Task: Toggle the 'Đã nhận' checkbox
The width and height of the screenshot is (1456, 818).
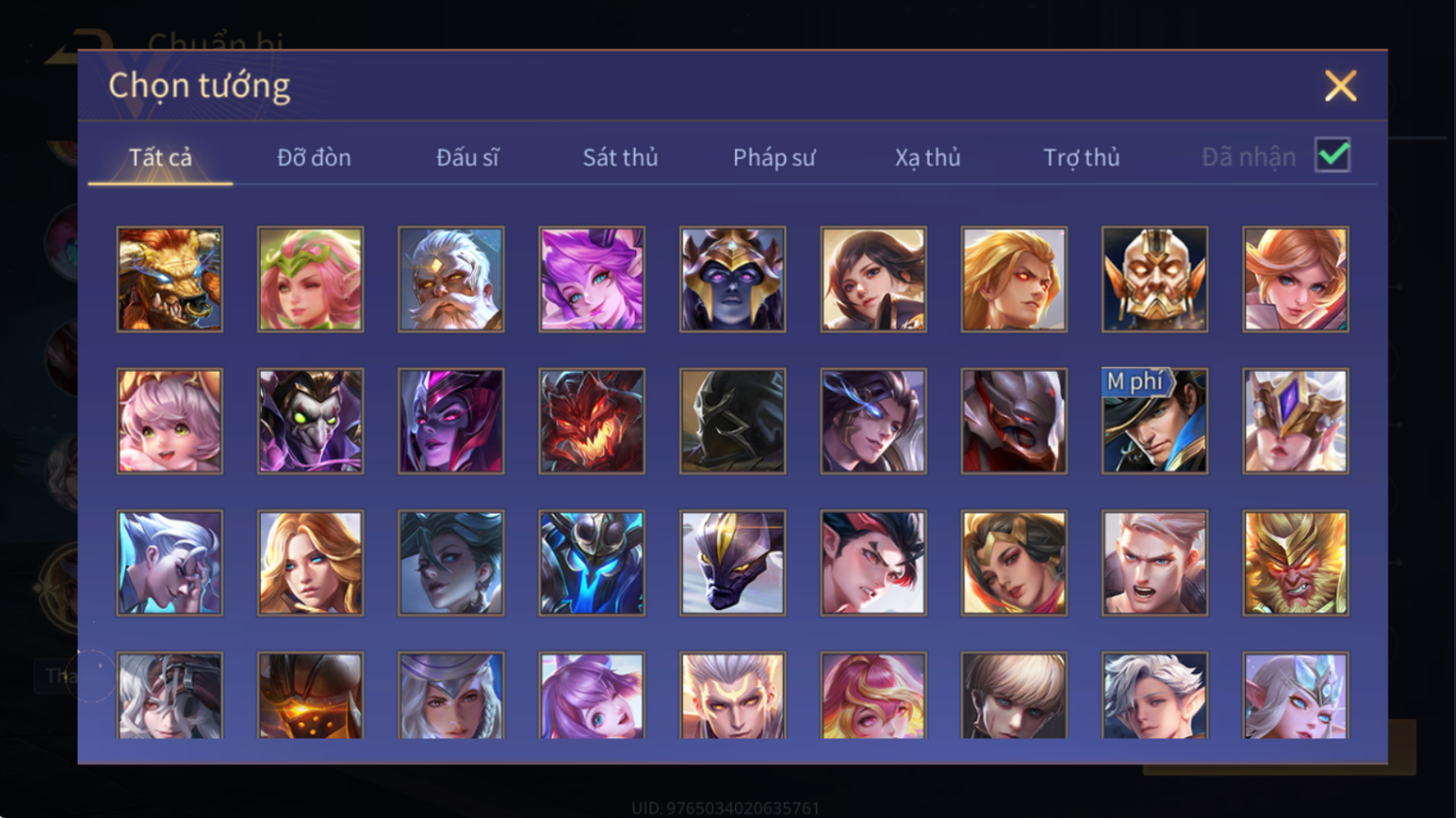Action: (x=1333, y=155)
